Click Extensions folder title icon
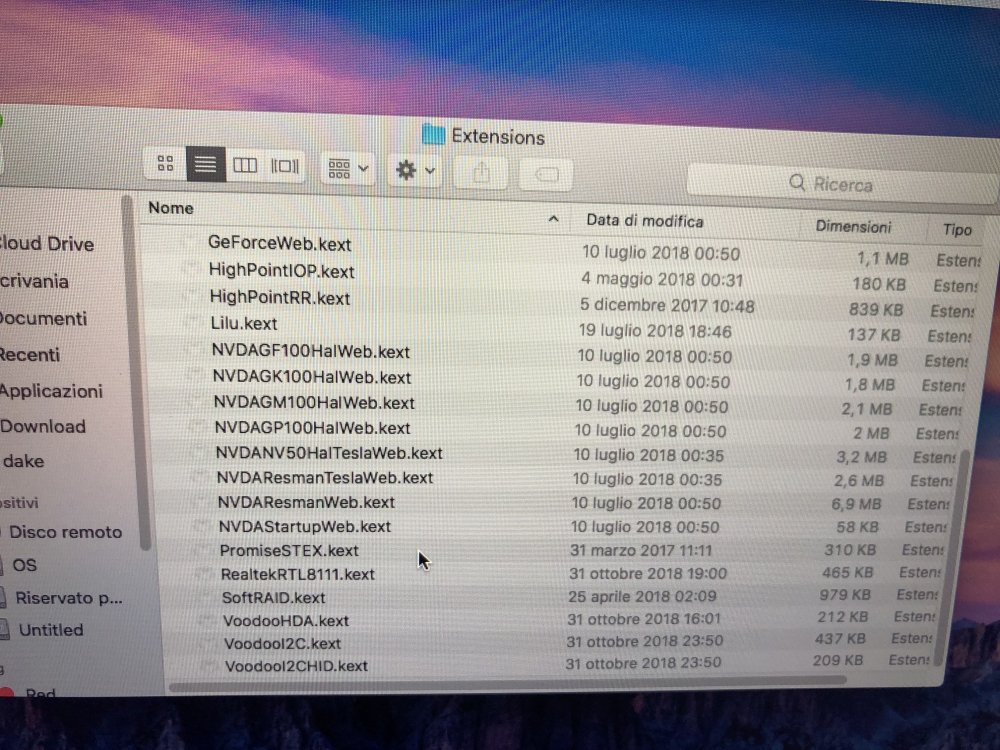1000x750 pixels. click(433, 135)
